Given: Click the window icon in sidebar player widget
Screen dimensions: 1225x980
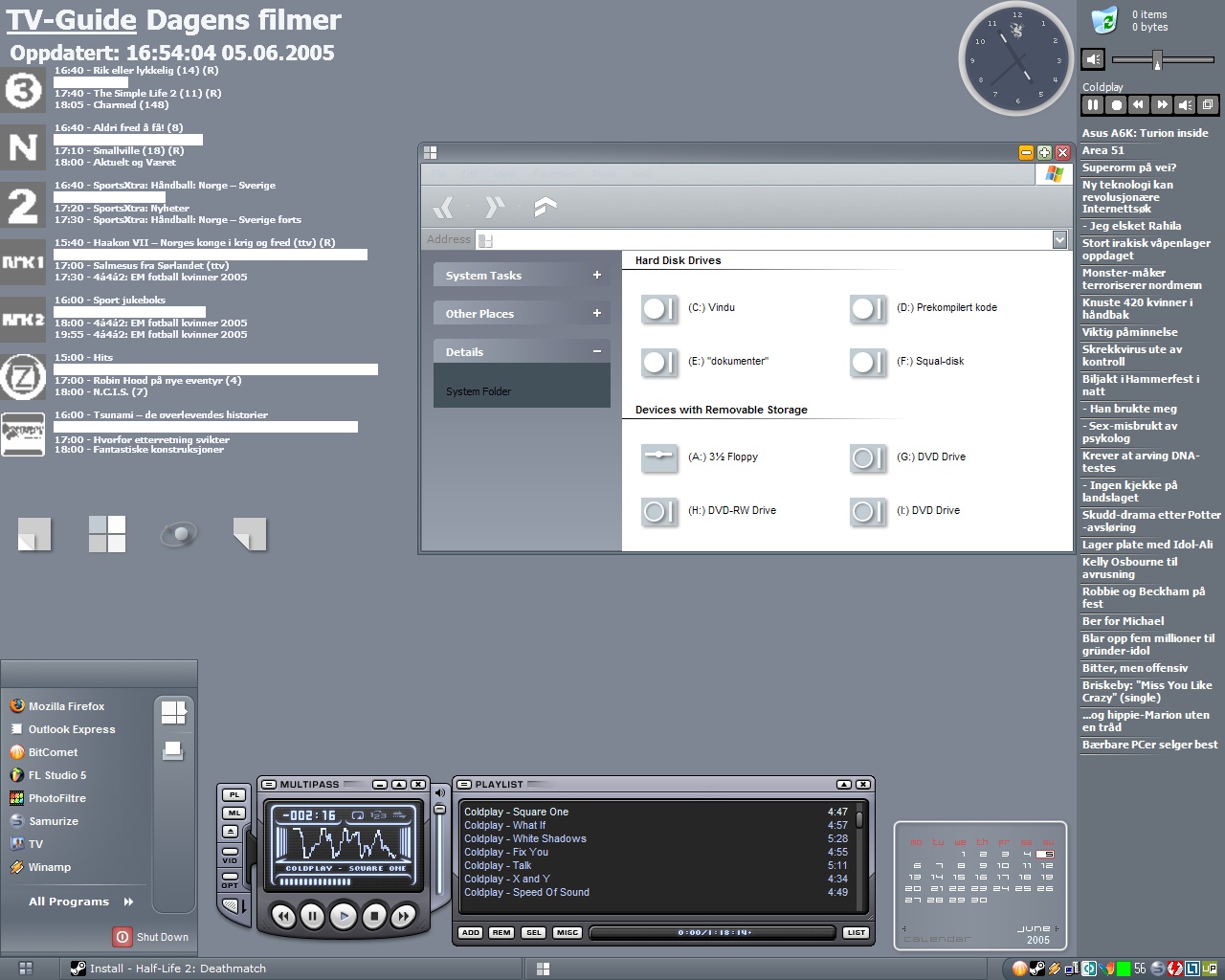Looking at the screenshot, I should [x=1208, y=105].
